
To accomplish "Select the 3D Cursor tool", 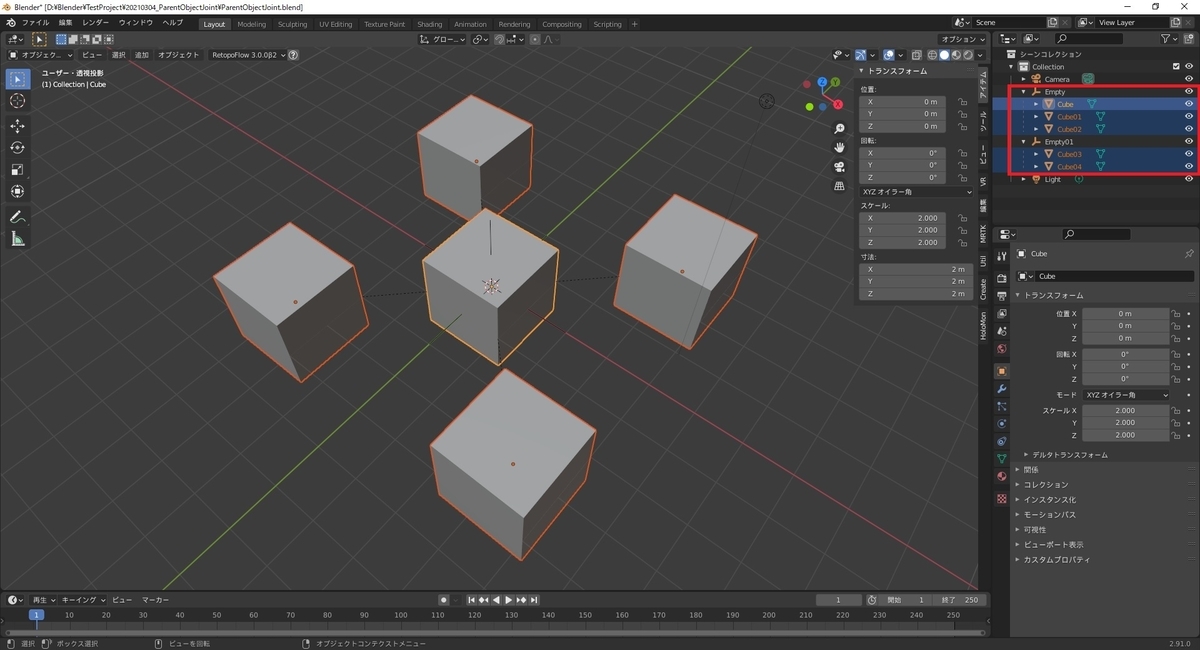I will click(x=17, y=101).
